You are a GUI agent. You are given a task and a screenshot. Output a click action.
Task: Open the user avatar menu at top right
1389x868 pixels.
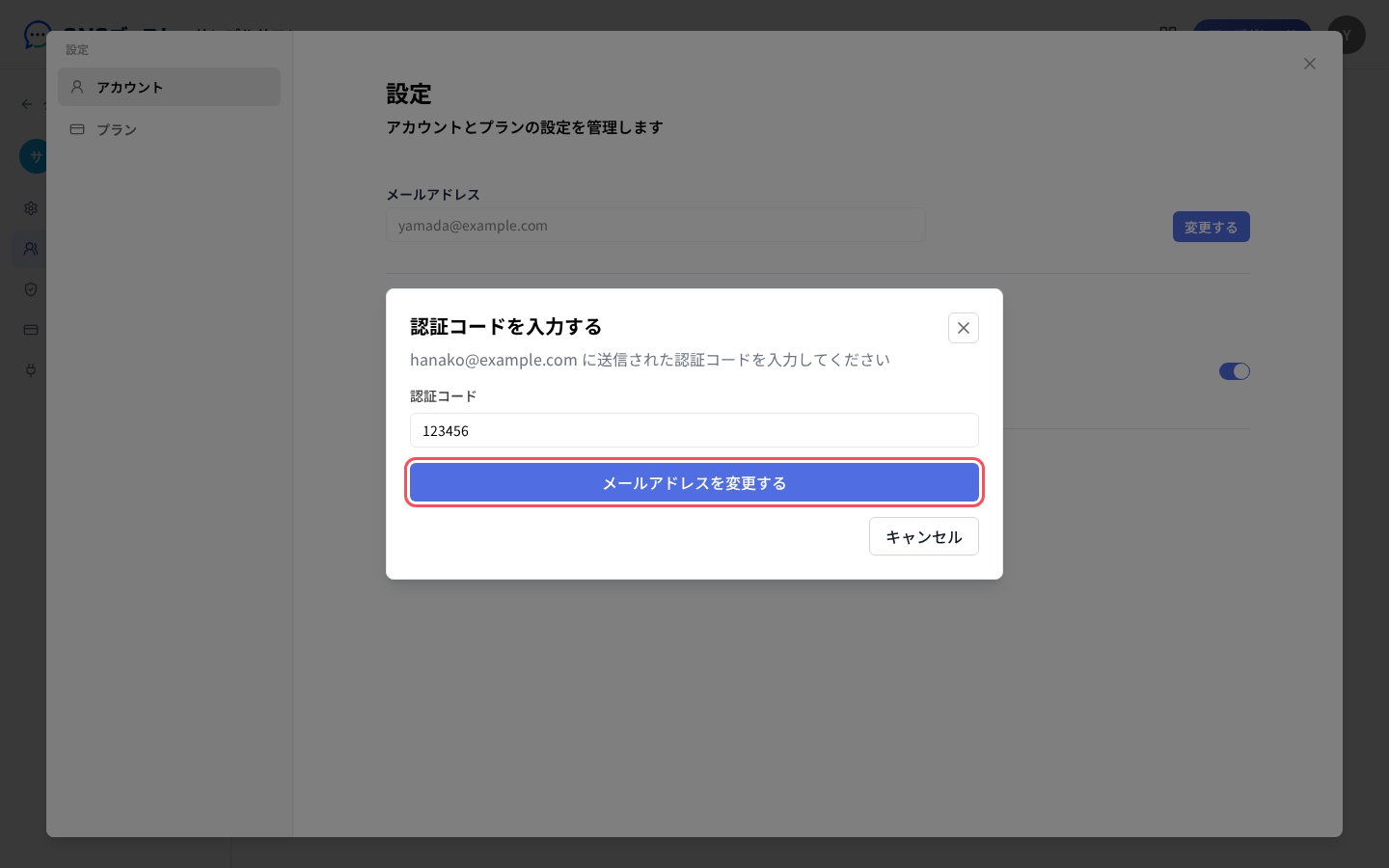click(x=1347, y=35)
